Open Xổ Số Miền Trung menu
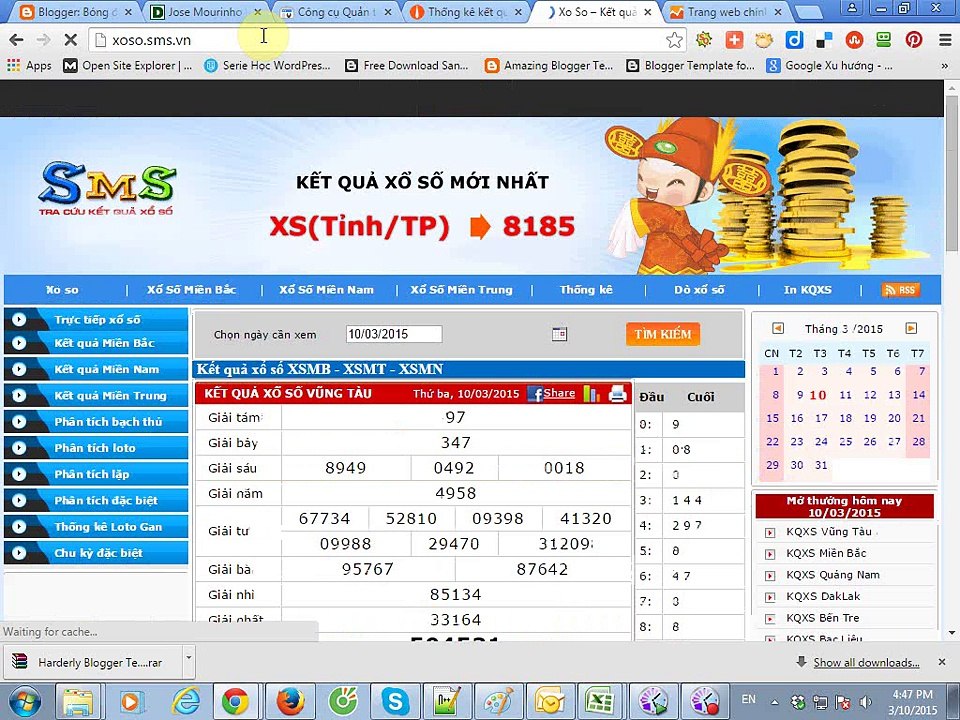 point(461,290)
